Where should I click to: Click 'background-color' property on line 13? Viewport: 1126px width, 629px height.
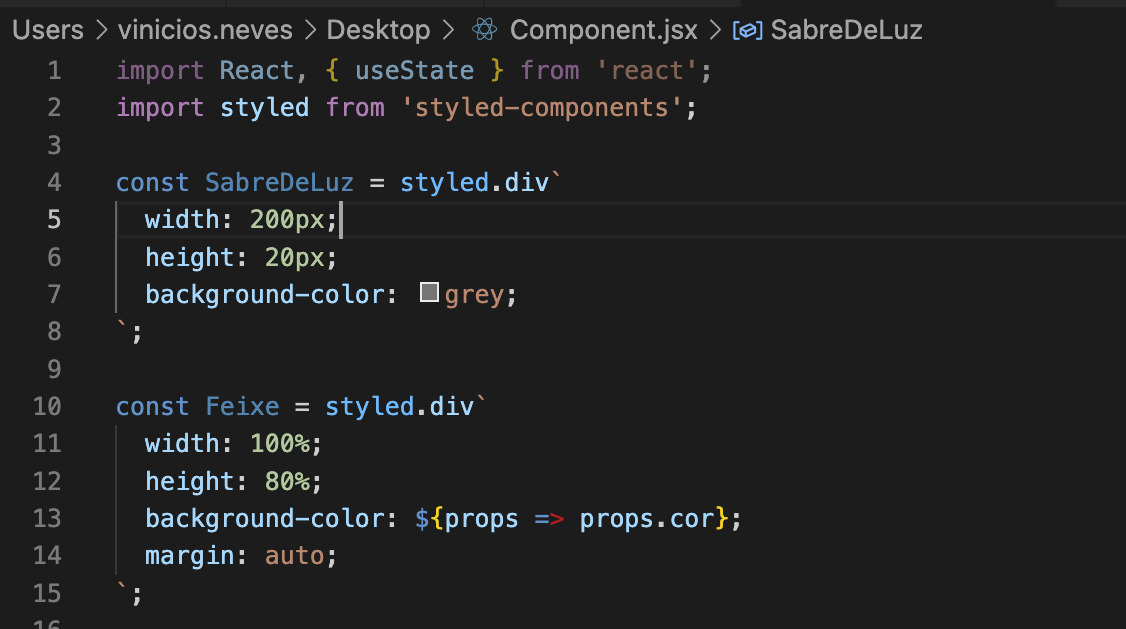[265, 518]
